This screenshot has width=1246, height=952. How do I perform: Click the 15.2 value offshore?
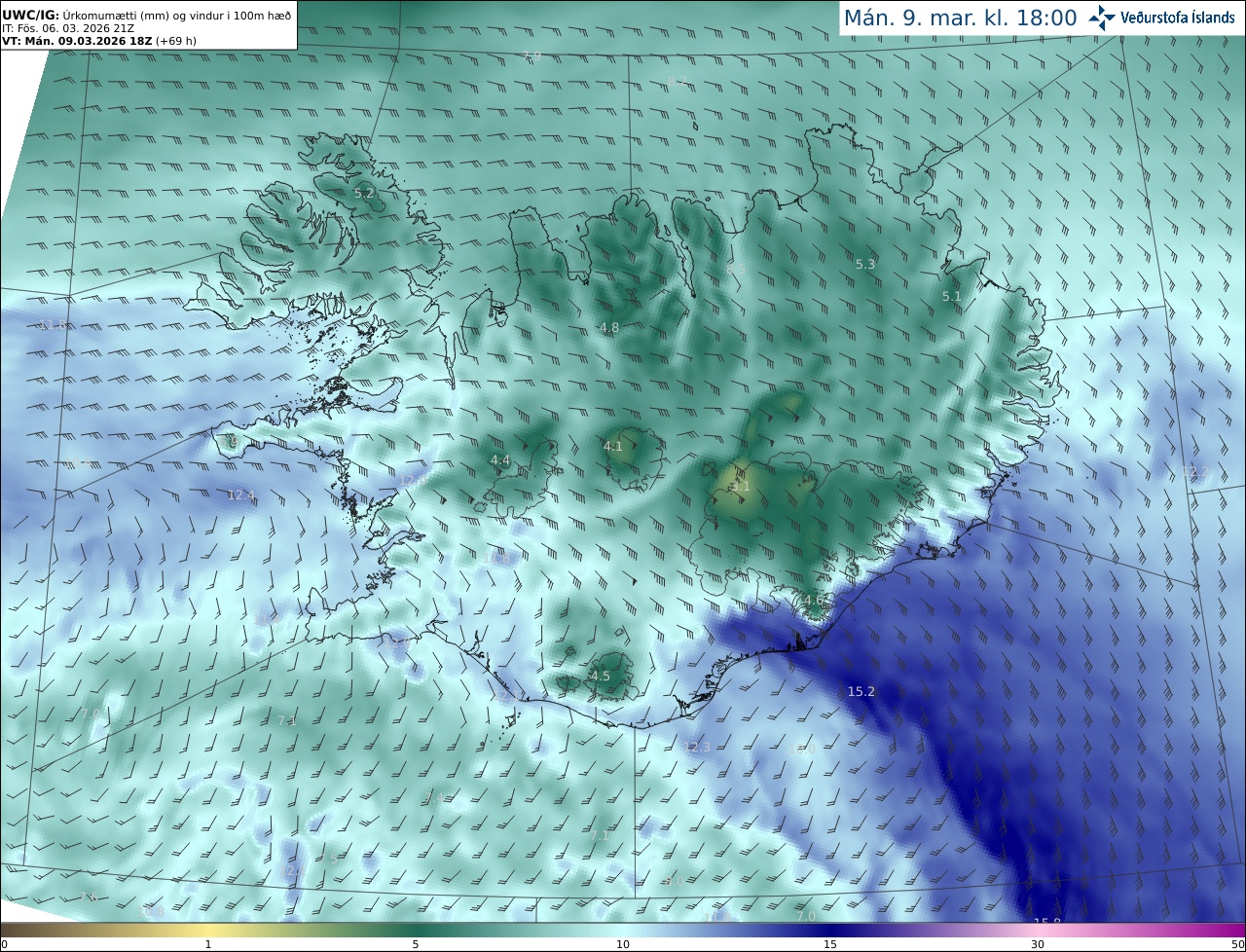coord(861,691)
